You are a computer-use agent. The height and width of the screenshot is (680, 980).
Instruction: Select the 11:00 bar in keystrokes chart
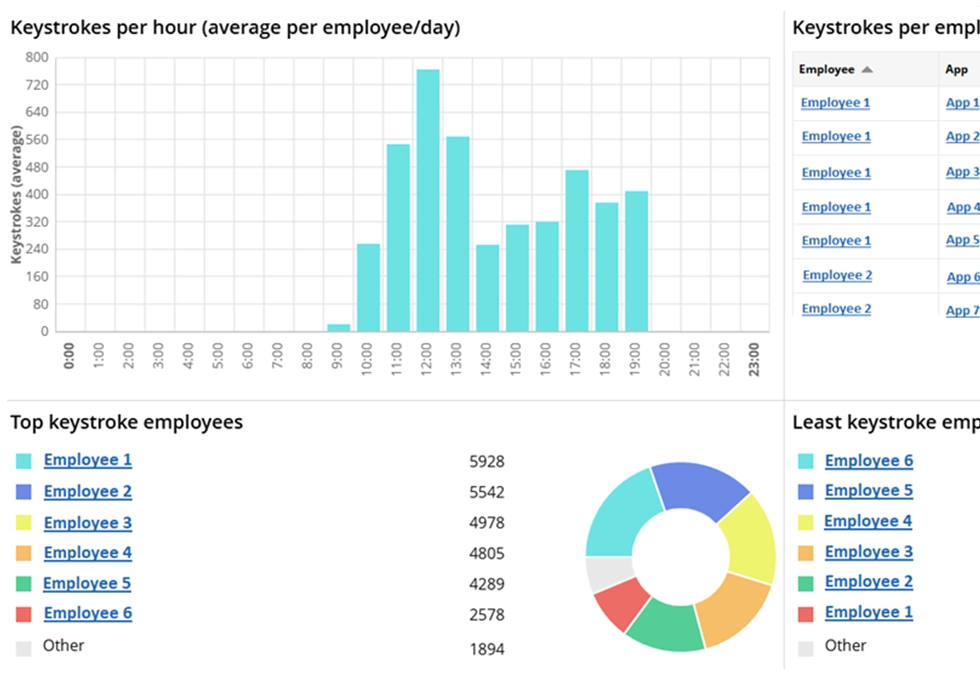(398, 238)
